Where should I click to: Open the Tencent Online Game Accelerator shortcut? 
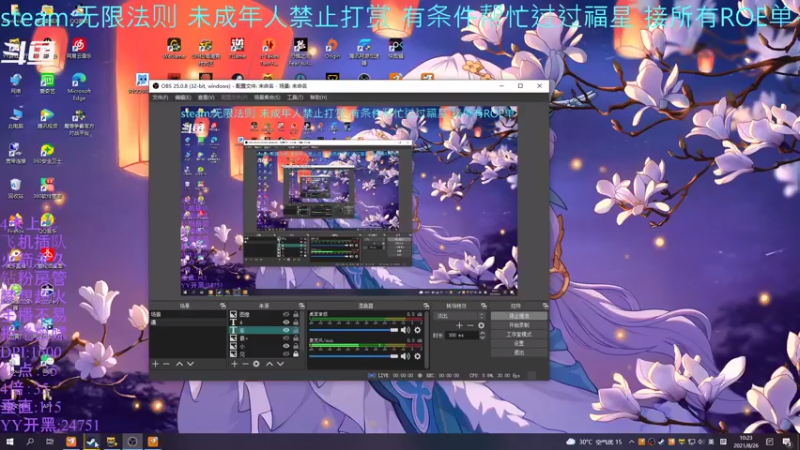364,52
